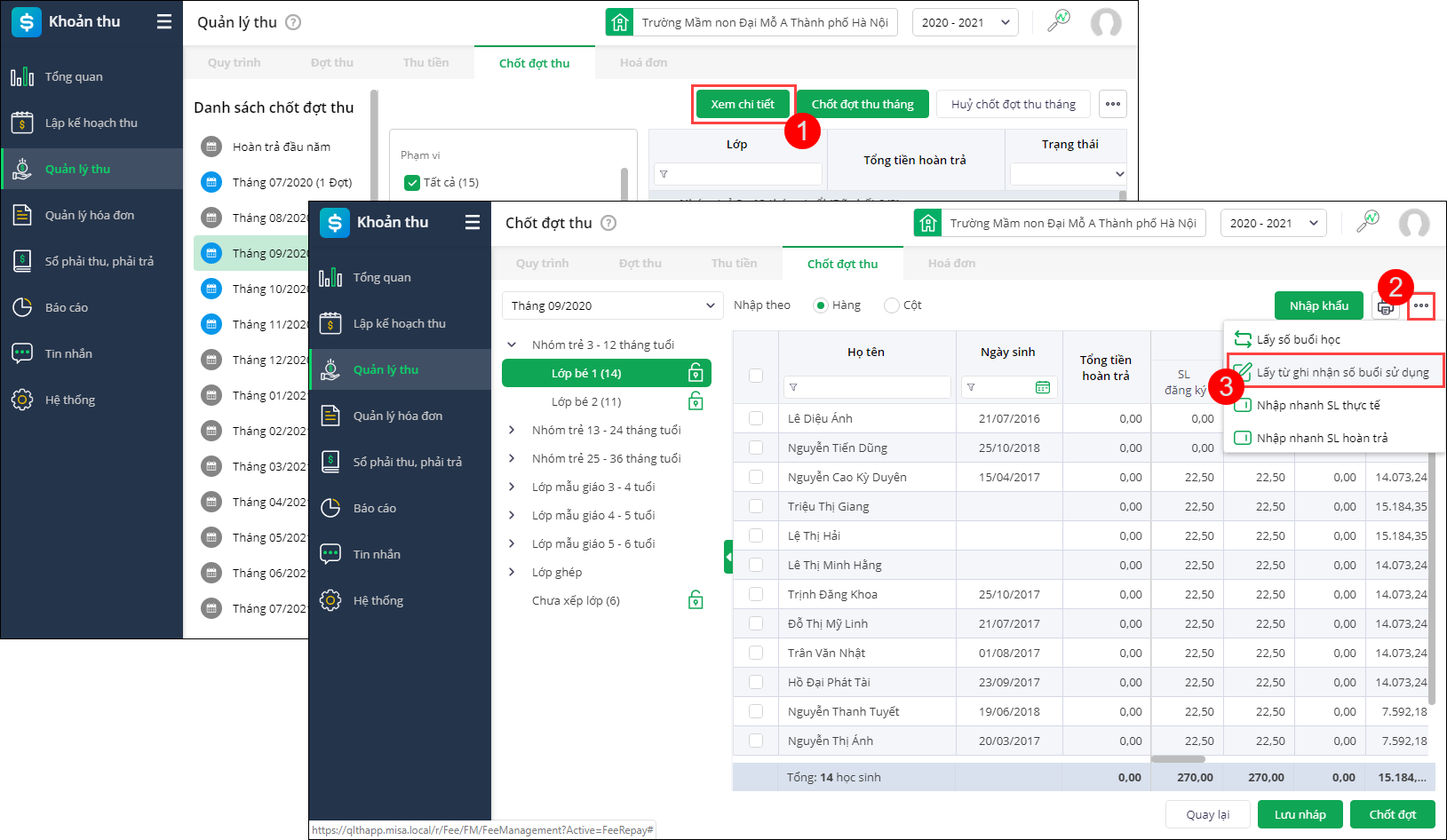Viewport: 1447px width, 840px height.
Task: Open school year dropdown in back window
Action: [966, 22]
